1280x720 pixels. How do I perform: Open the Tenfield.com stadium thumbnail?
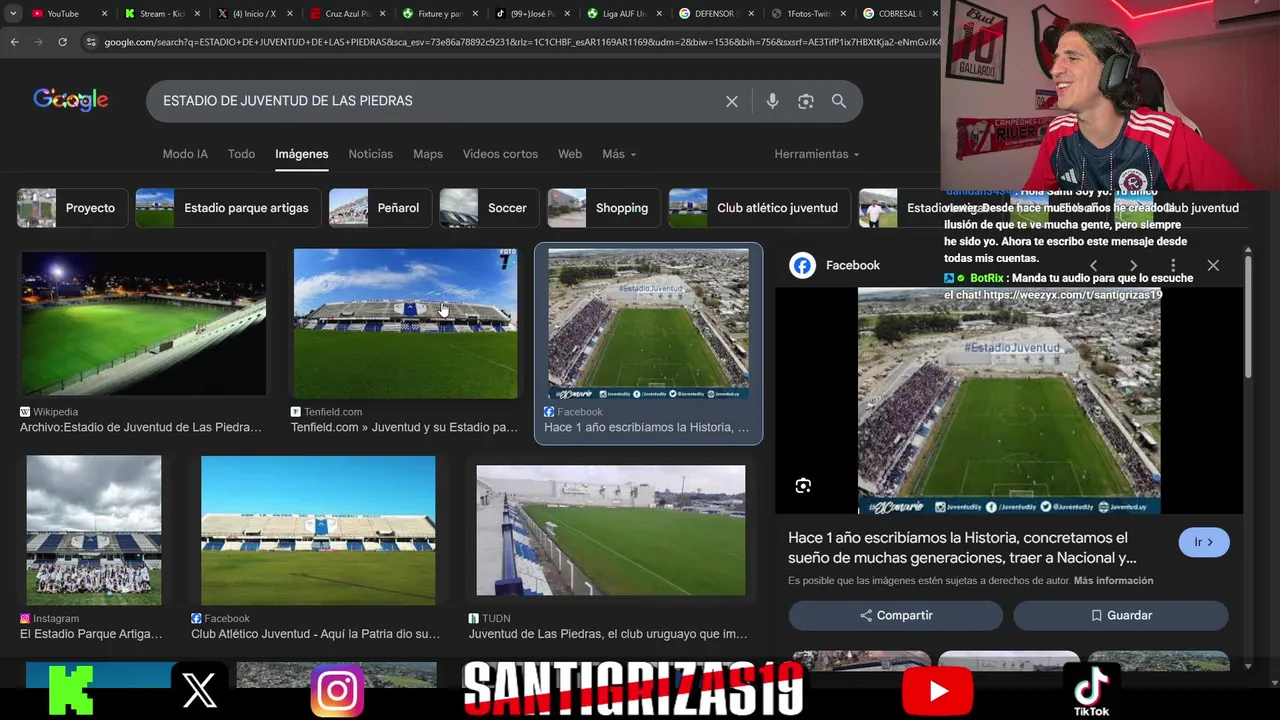pyautogui.click(x=405, y=323)
